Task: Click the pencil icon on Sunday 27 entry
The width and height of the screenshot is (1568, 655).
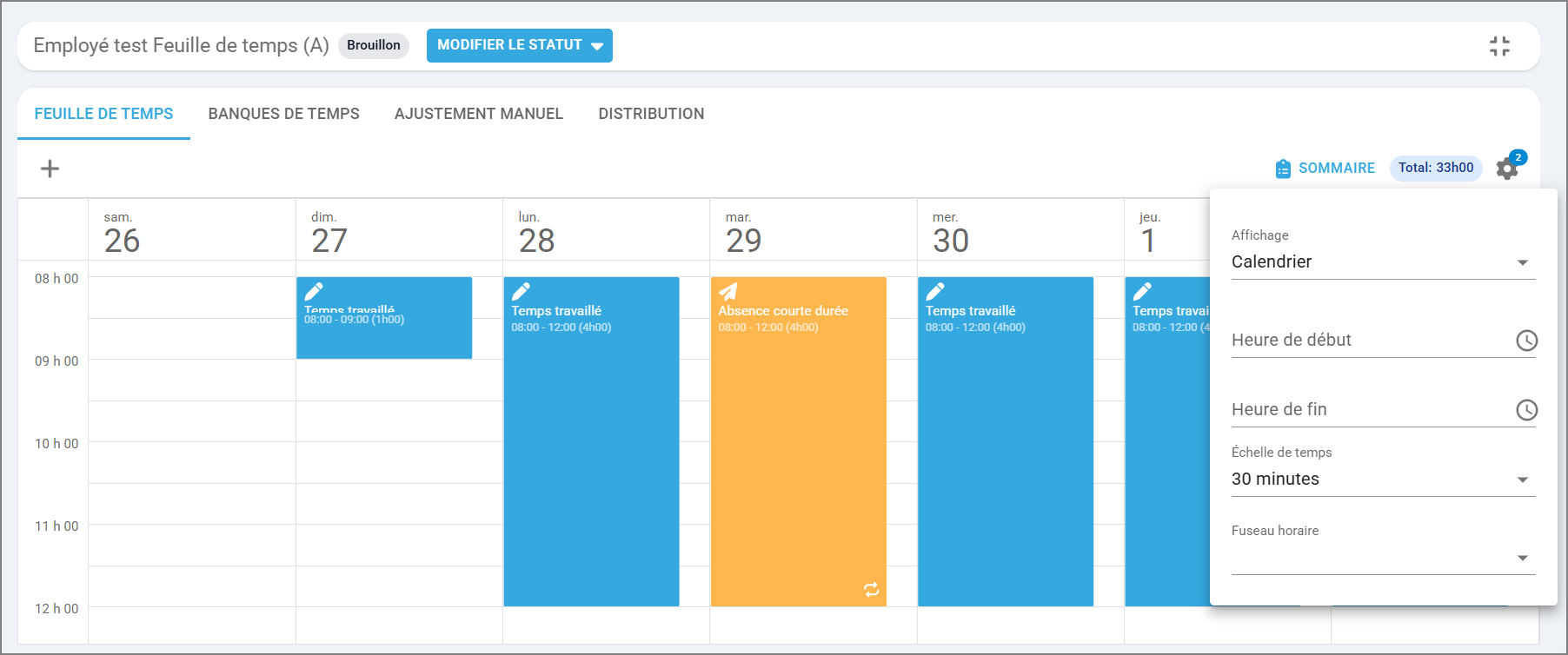Action: [314, 291]
